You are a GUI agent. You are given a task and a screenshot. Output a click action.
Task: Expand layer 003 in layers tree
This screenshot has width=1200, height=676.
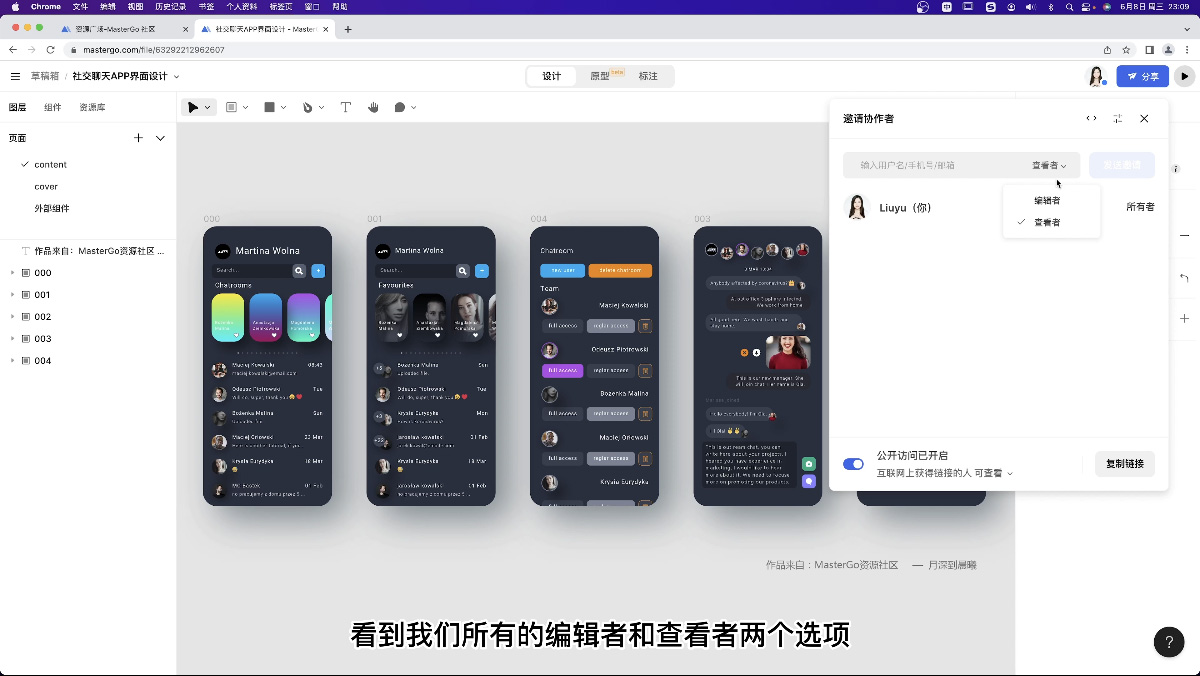(x=12, y=339)
